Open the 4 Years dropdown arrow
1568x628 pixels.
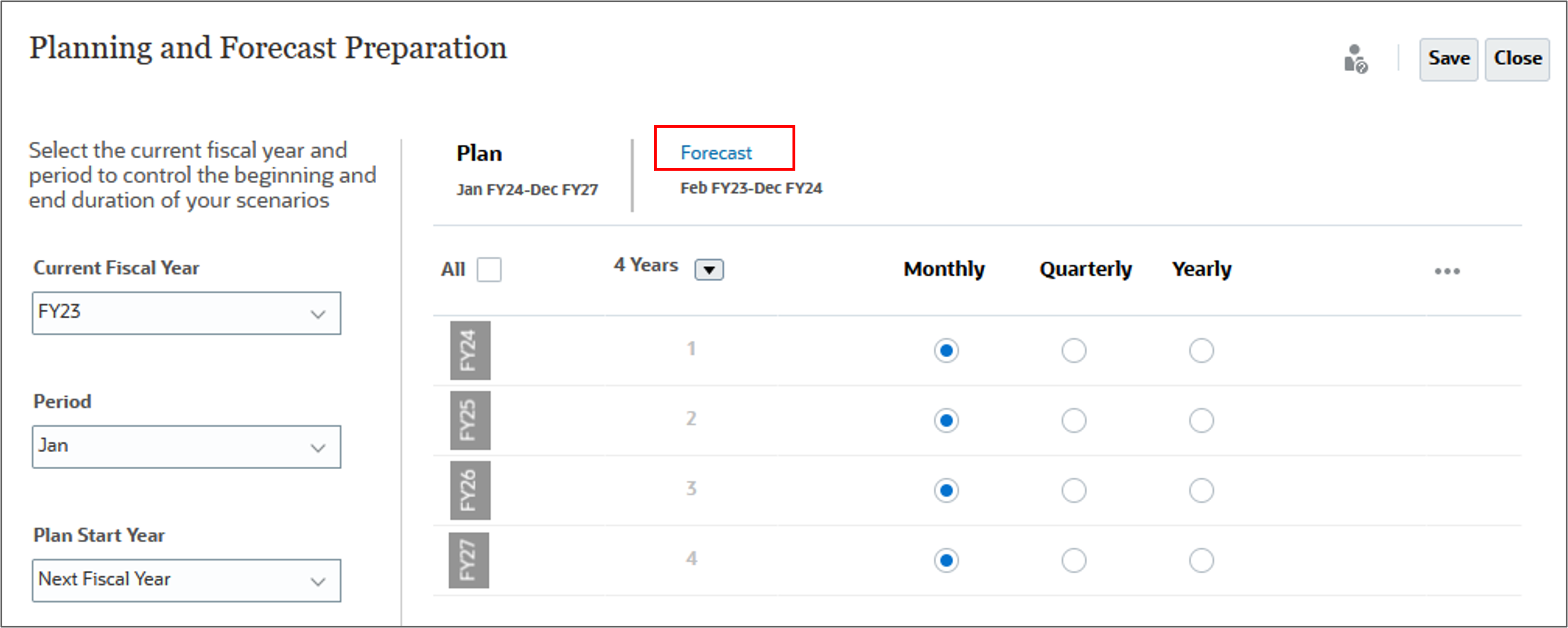tap(709, 269)
